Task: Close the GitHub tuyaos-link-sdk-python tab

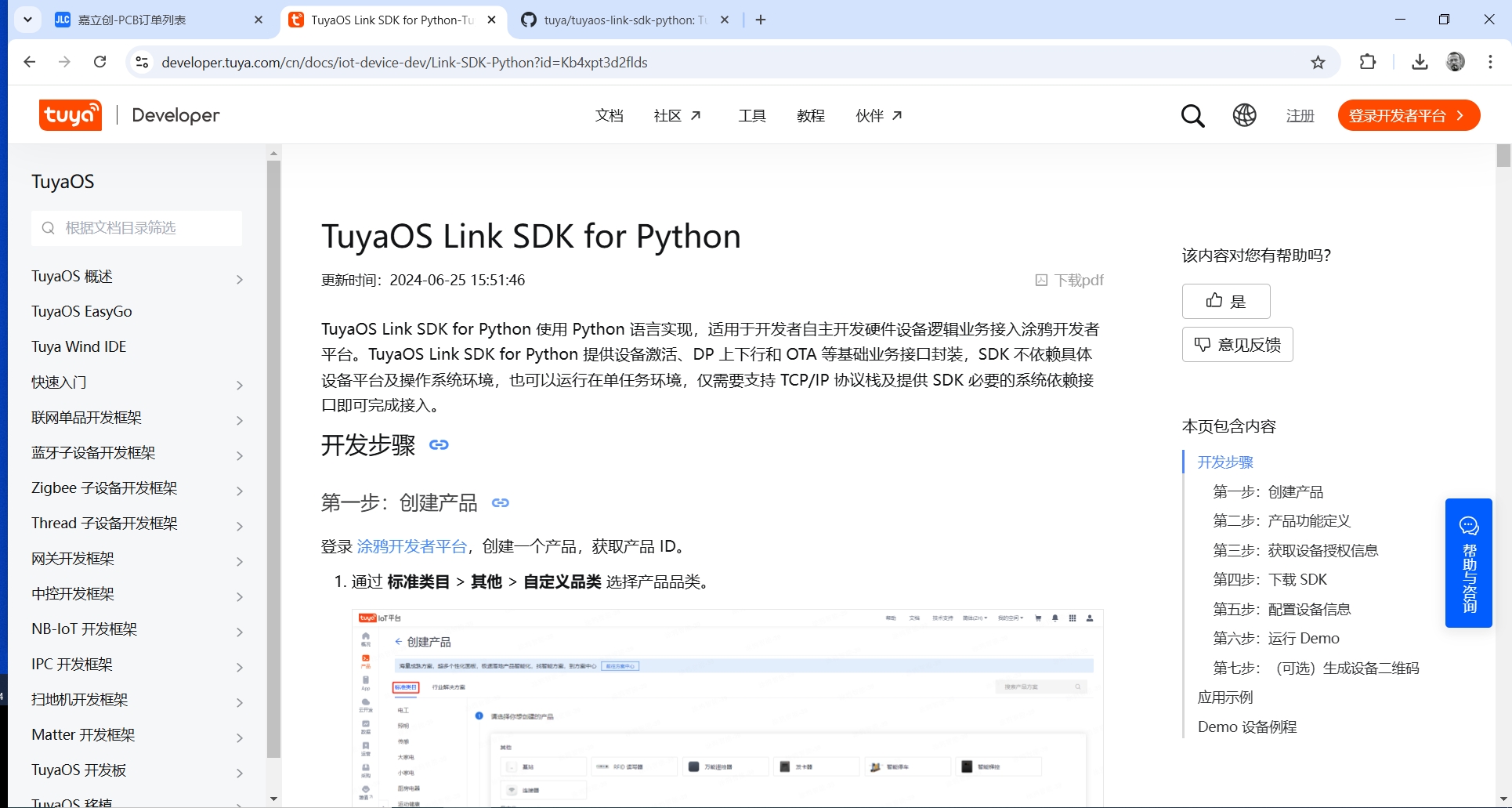Action: point(724,20)
